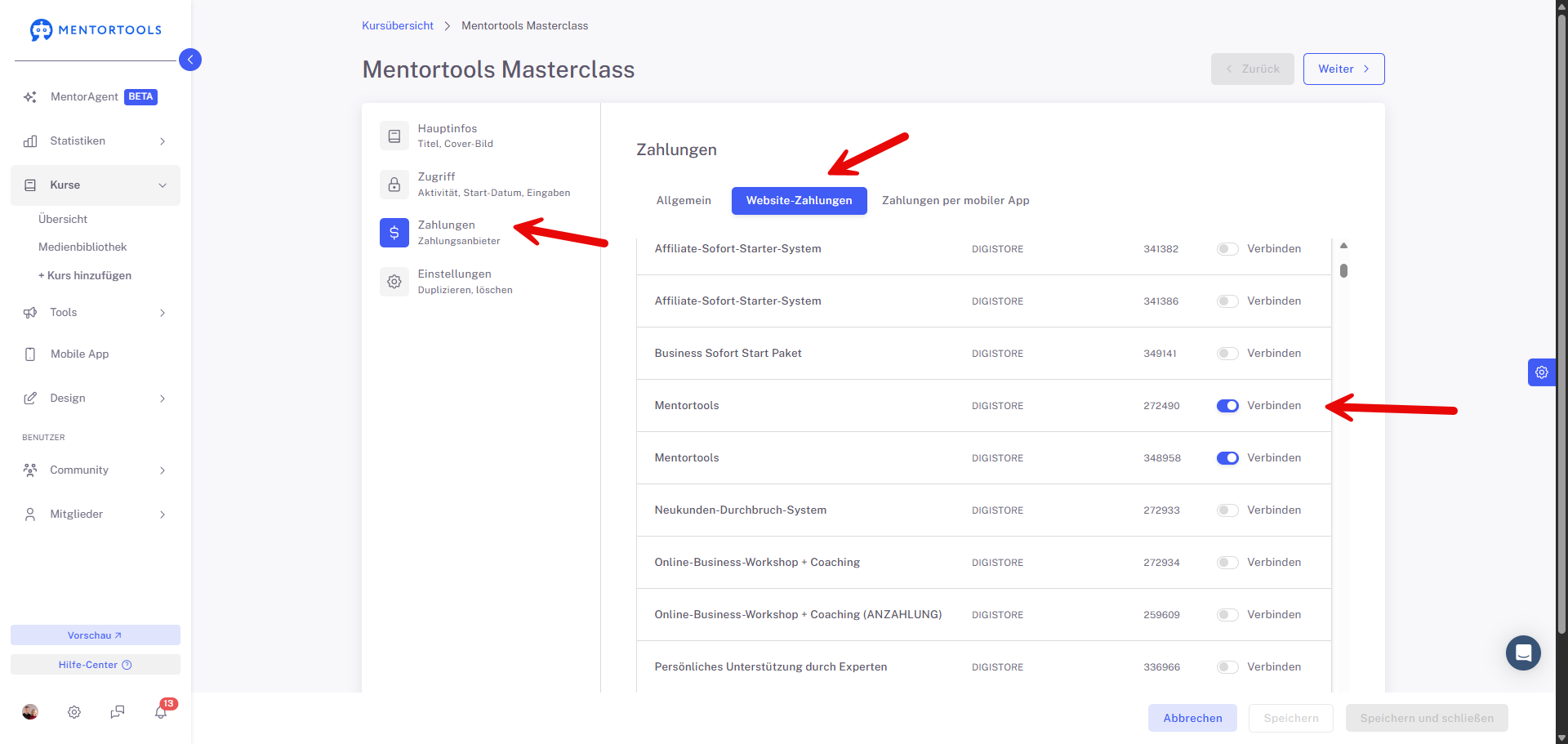Expand the Tools chevron

pos(163,313)
